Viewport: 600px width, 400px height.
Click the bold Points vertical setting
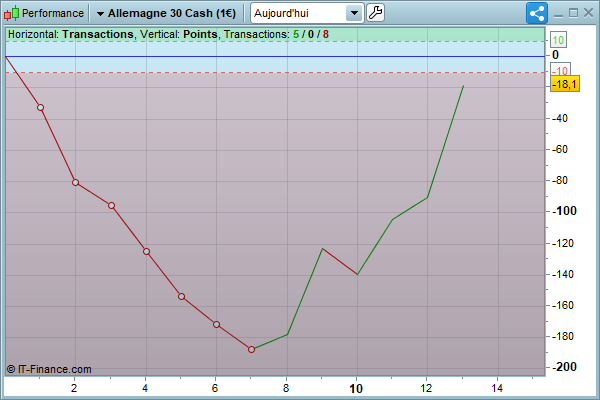click(201, 34)
